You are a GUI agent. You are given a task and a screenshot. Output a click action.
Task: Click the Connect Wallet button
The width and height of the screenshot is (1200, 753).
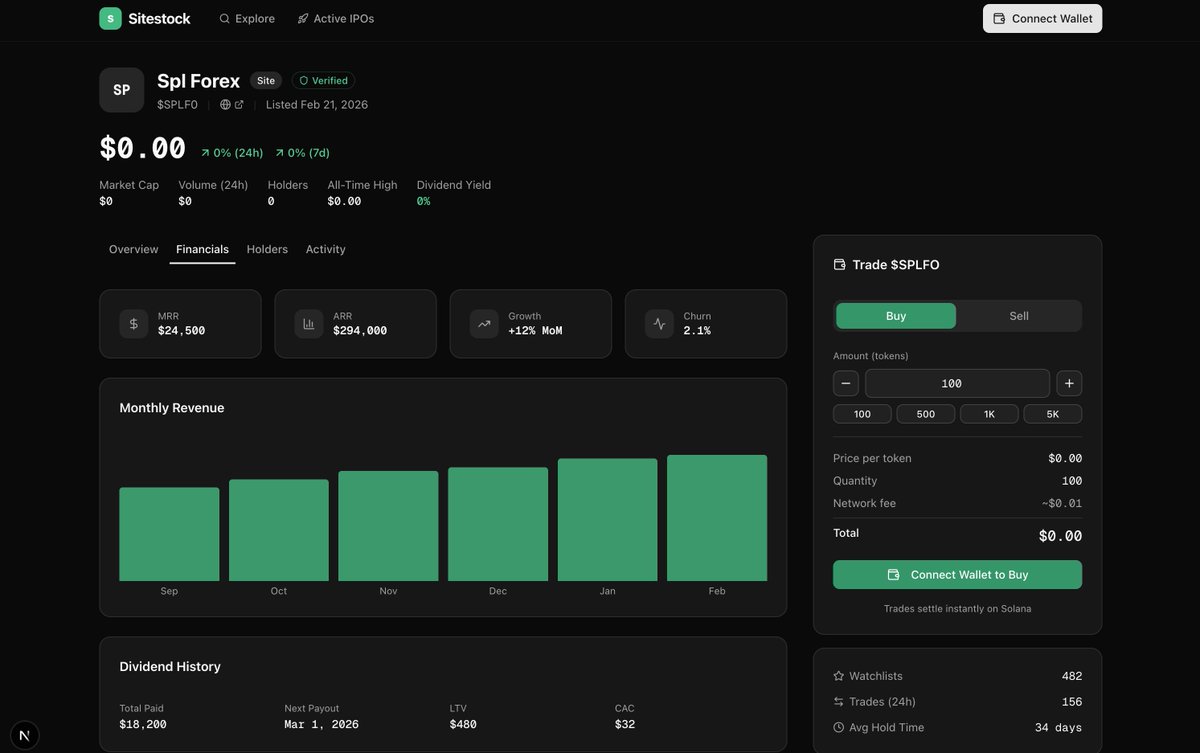click(1042, 19)
